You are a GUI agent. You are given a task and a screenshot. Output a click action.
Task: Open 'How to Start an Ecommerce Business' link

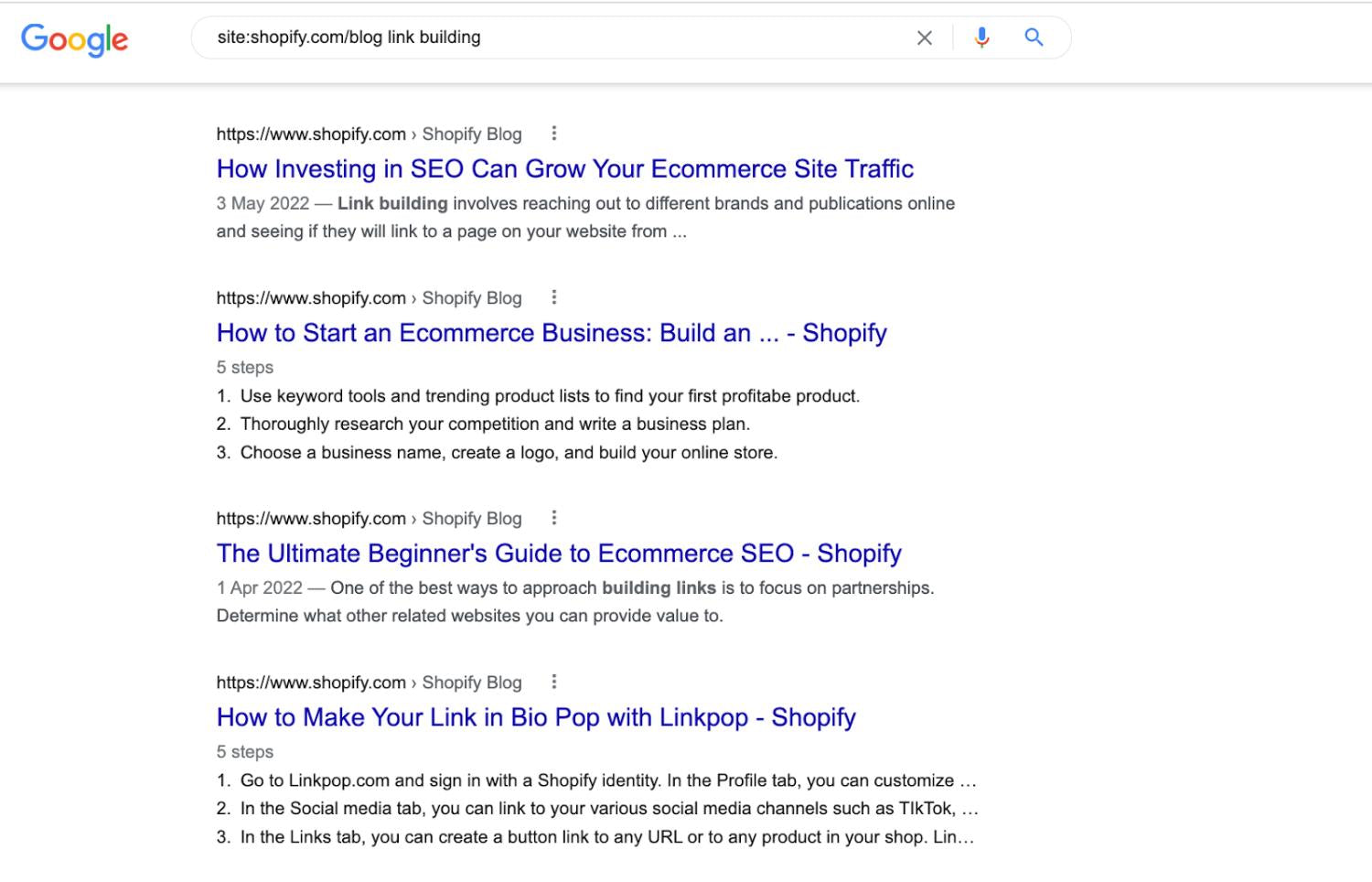(551, 333)
